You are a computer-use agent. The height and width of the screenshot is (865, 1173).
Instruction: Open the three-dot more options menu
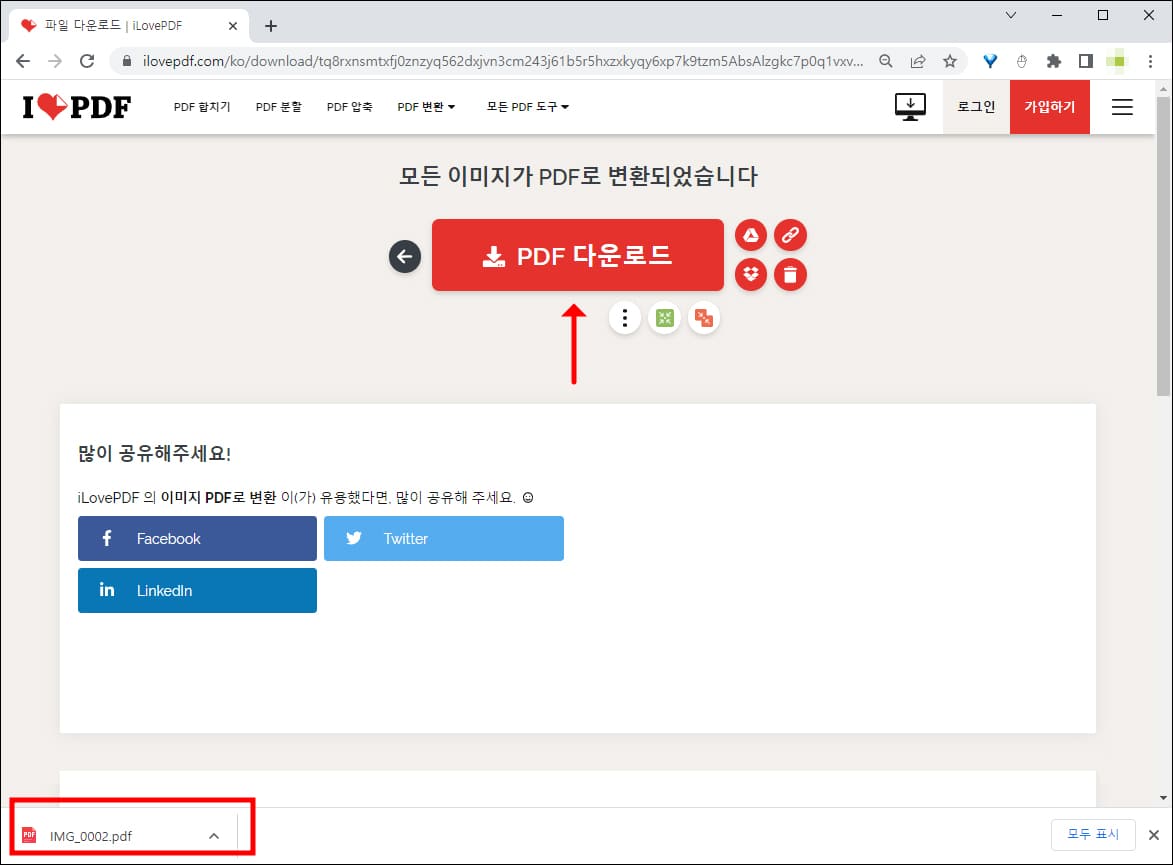pos(624,317)
